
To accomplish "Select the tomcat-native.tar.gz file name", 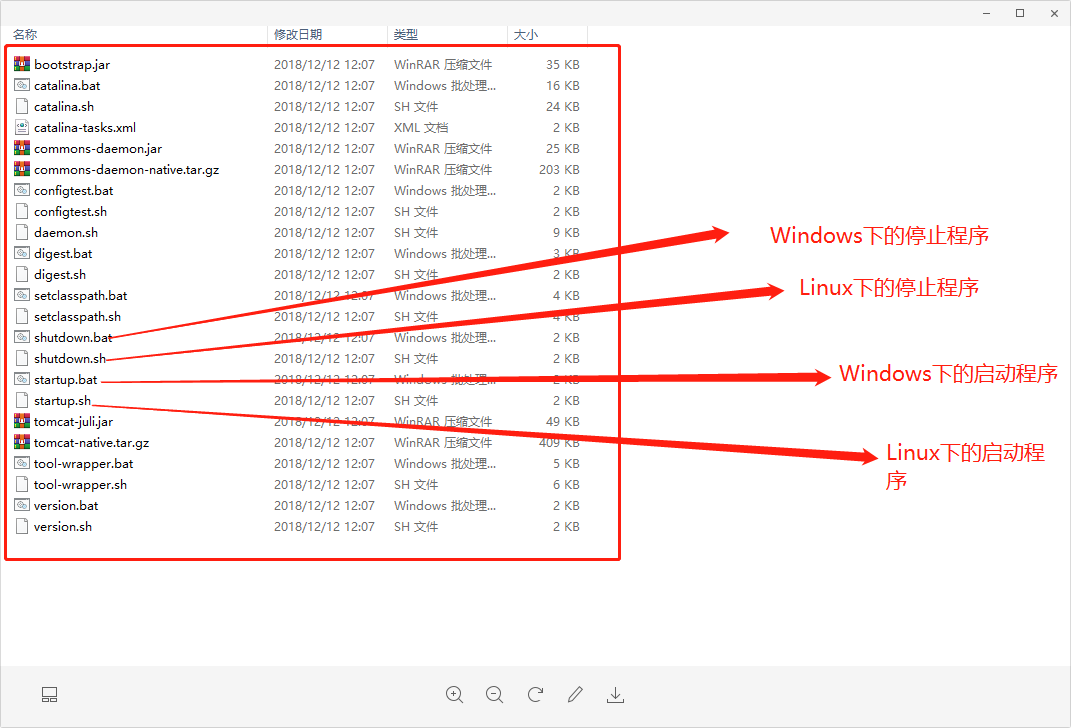I will 92,443.
